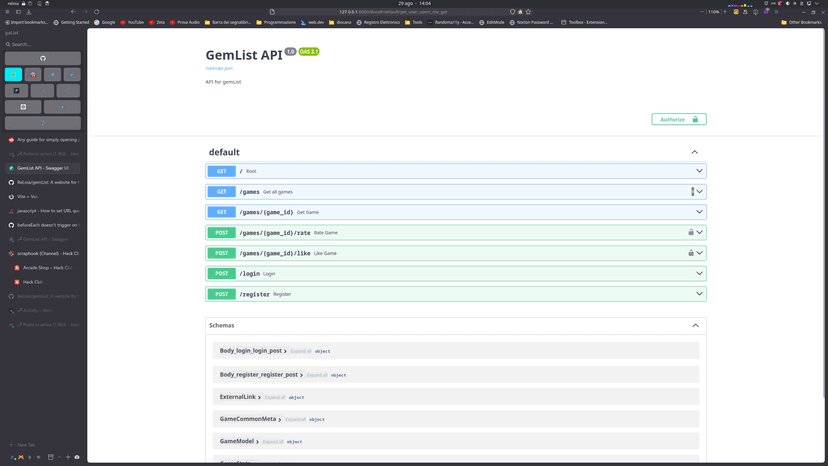828x466 pixels.
Task: Bookmark this page with the star icon
Action: [x=528, y=12]
